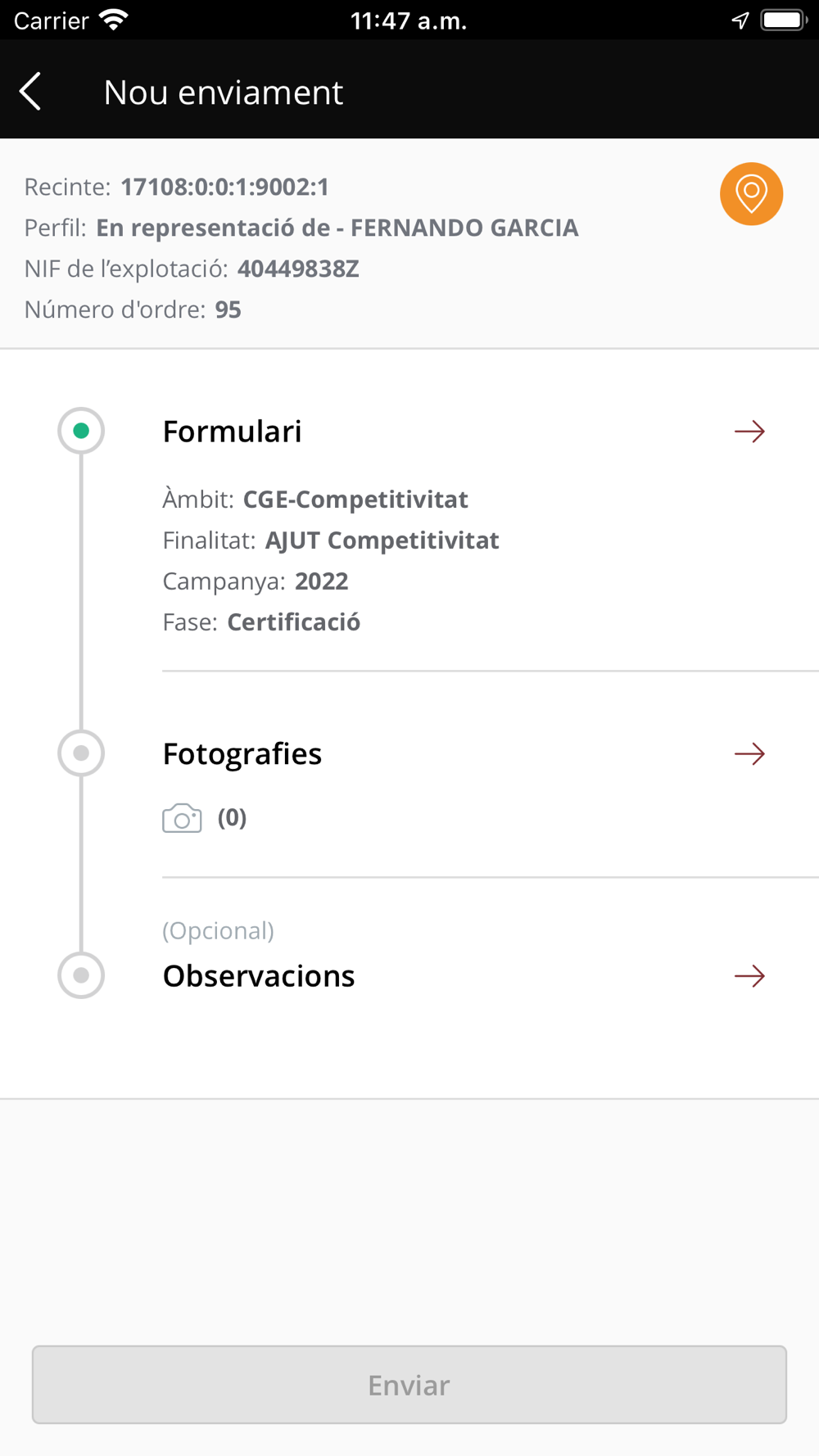Tap the Fase Certificació detail line
Viewport: 819px width, 1456px height.
click(261, 622)
